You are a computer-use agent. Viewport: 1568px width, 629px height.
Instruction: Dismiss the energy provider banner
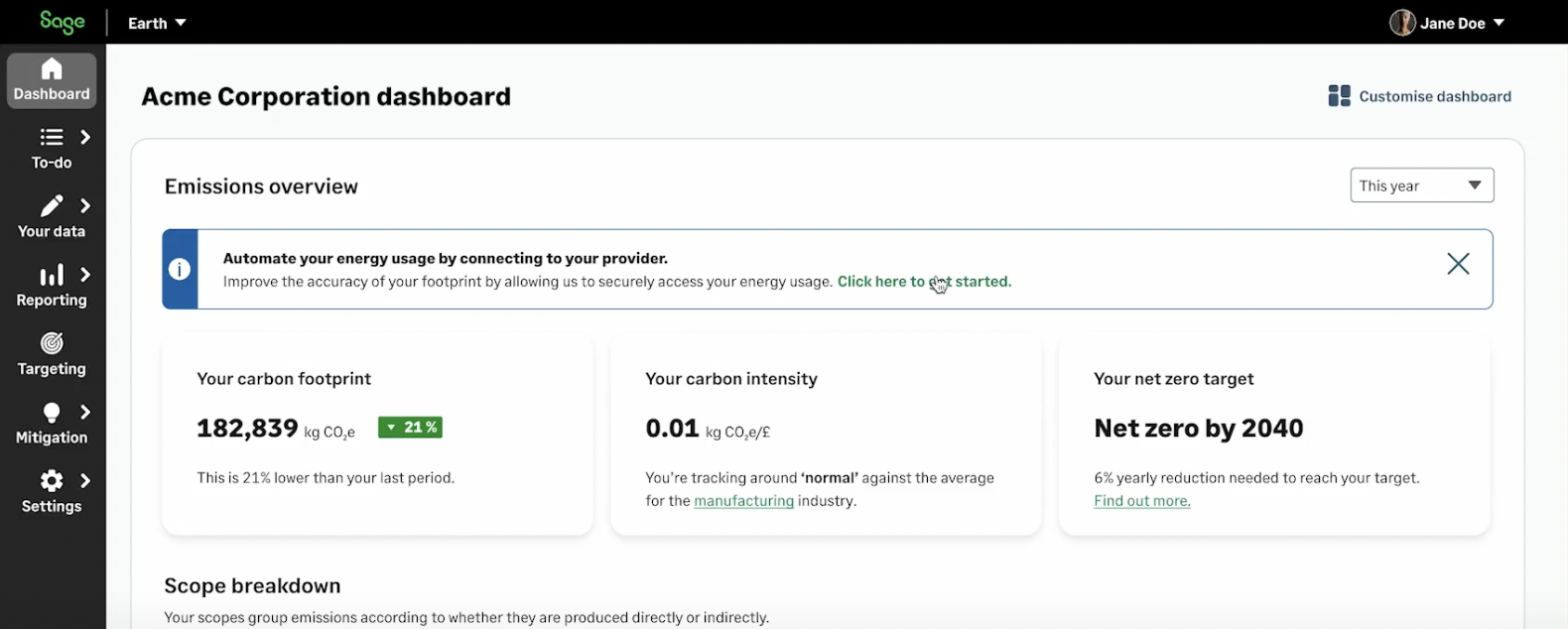1457,264
